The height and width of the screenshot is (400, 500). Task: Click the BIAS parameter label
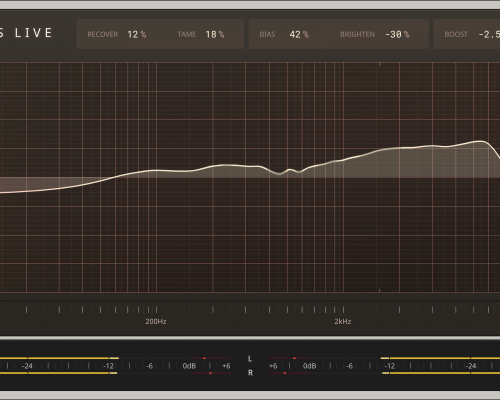pos(267,34)
